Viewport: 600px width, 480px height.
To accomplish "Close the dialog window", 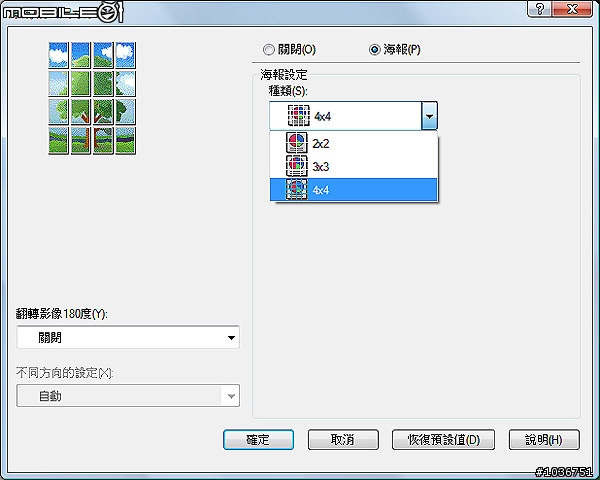I will point(572,9).
